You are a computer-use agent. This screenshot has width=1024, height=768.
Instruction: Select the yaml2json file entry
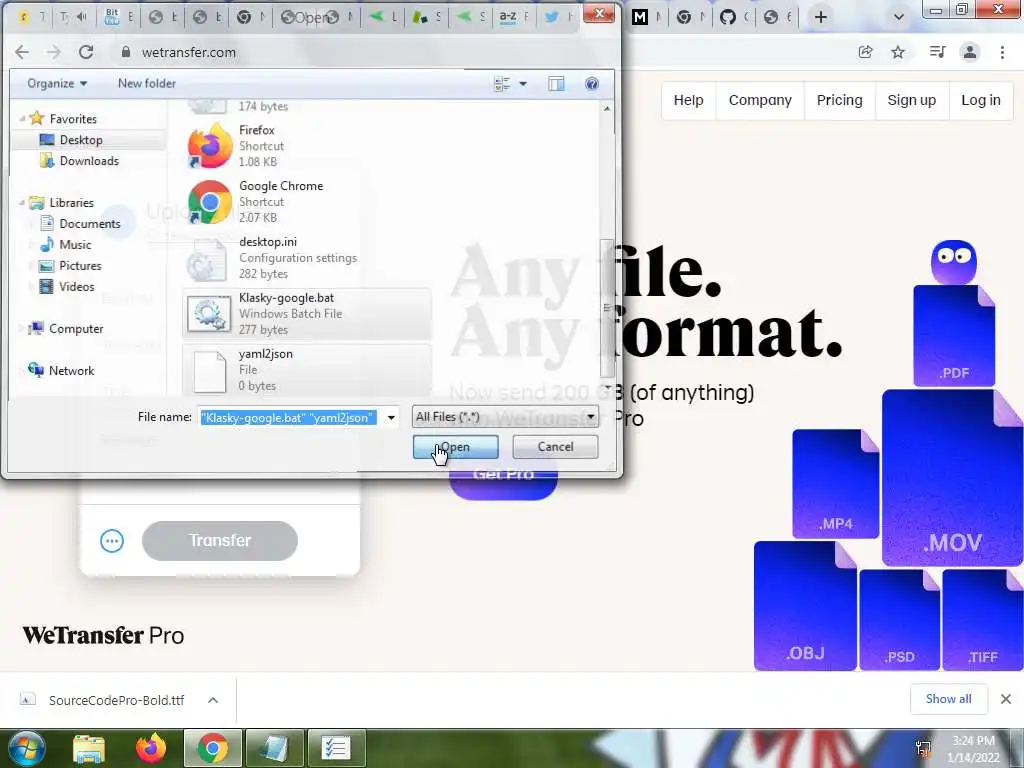[307, 370]
